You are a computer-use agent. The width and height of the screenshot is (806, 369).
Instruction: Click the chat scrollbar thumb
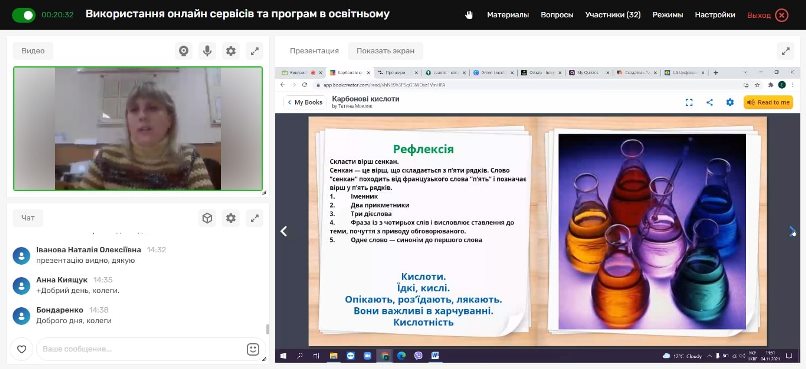tap(266, 329)
